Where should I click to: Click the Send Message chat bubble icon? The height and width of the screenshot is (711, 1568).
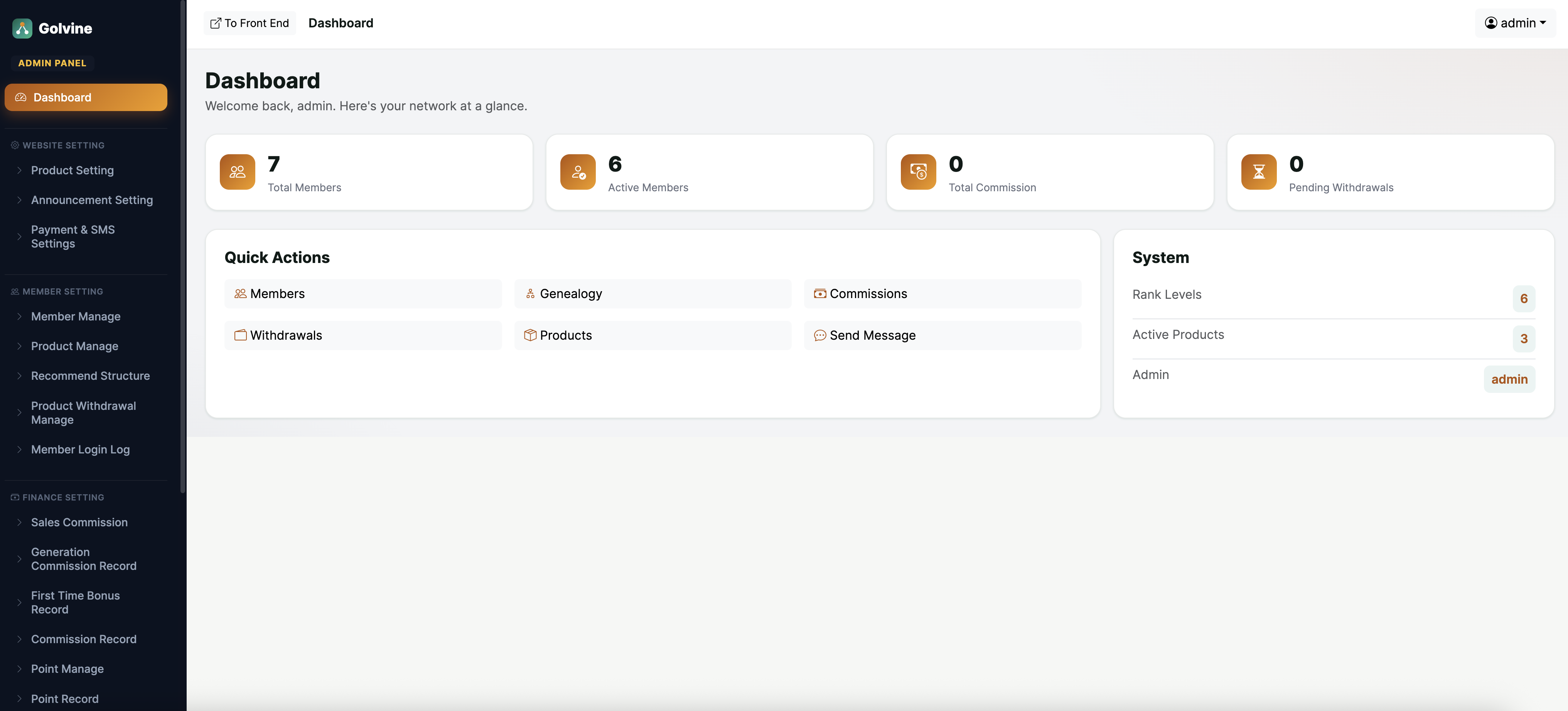click(x=820, y=335)
